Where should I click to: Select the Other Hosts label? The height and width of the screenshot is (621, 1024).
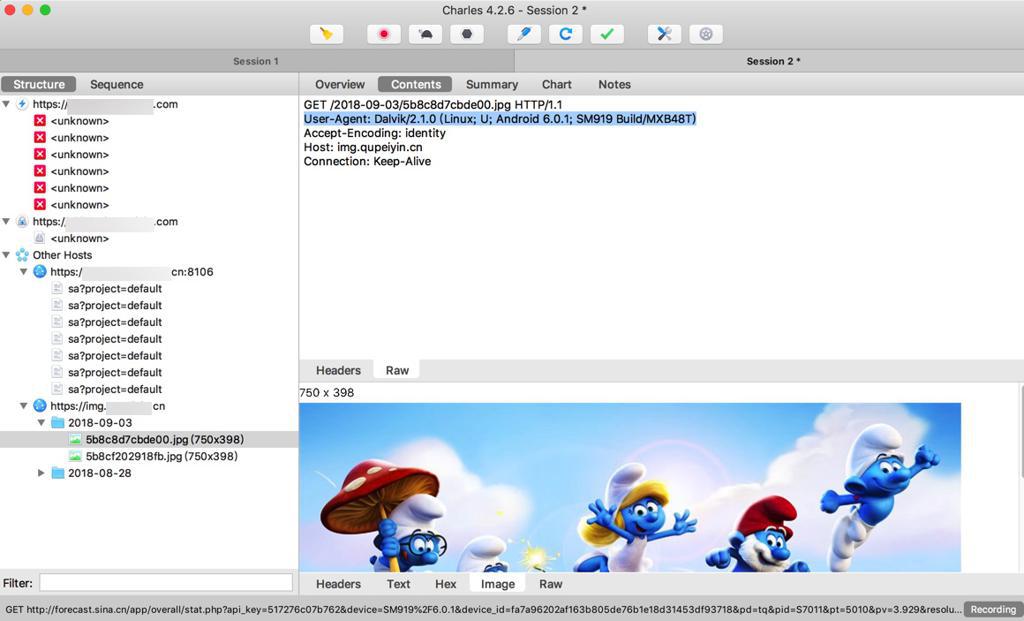pos(62,255)
